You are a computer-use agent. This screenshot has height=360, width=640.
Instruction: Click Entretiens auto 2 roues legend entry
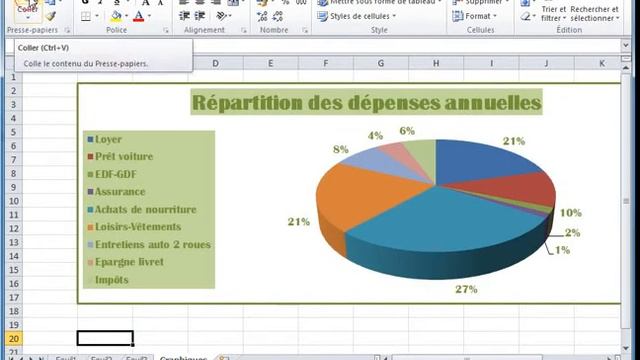click(x=149, y=244)
